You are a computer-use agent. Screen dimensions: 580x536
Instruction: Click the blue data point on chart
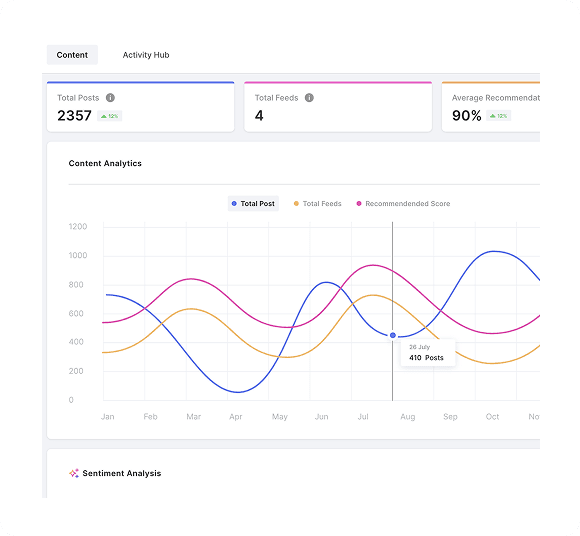pos(393,335)
